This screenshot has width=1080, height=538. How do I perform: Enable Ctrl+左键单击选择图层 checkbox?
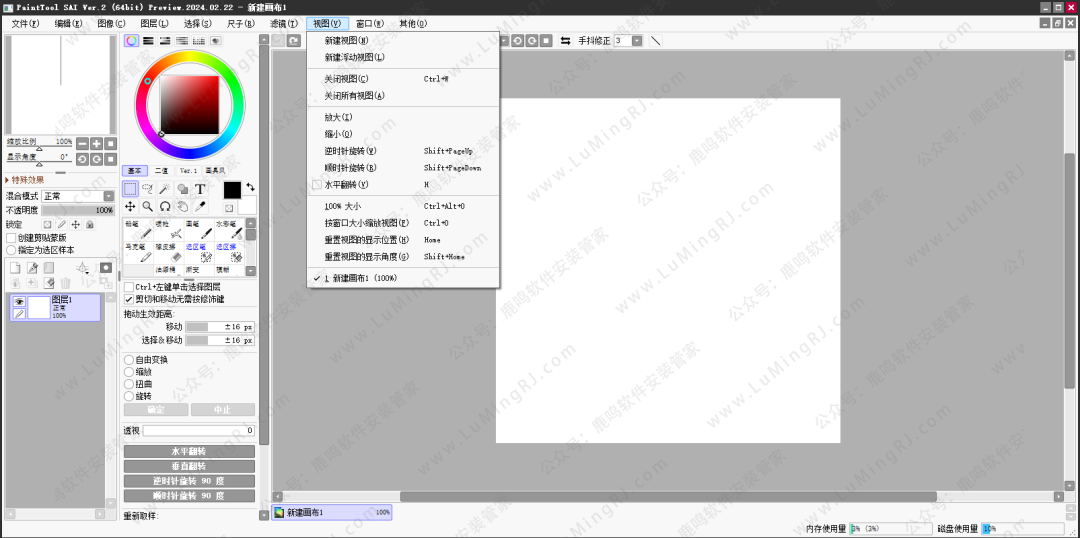coord(129,287)
